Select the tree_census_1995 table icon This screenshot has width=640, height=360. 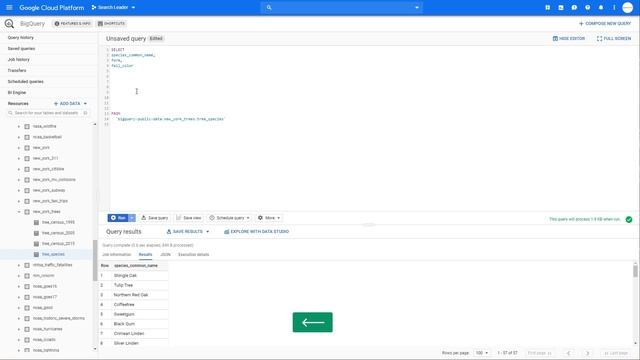(36, 222)
